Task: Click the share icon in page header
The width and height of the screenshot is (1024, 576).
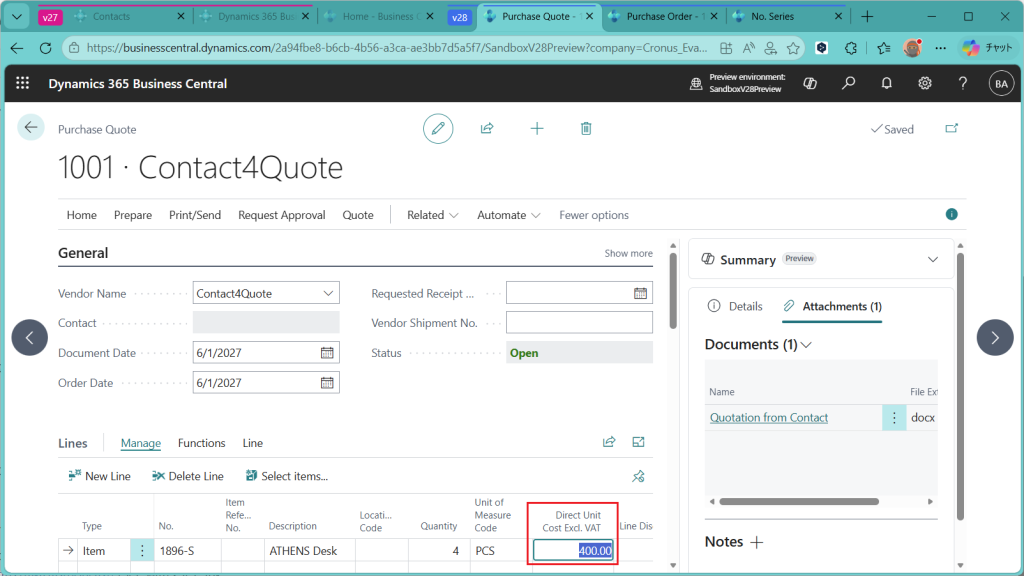Action: (x=487, y=128)
